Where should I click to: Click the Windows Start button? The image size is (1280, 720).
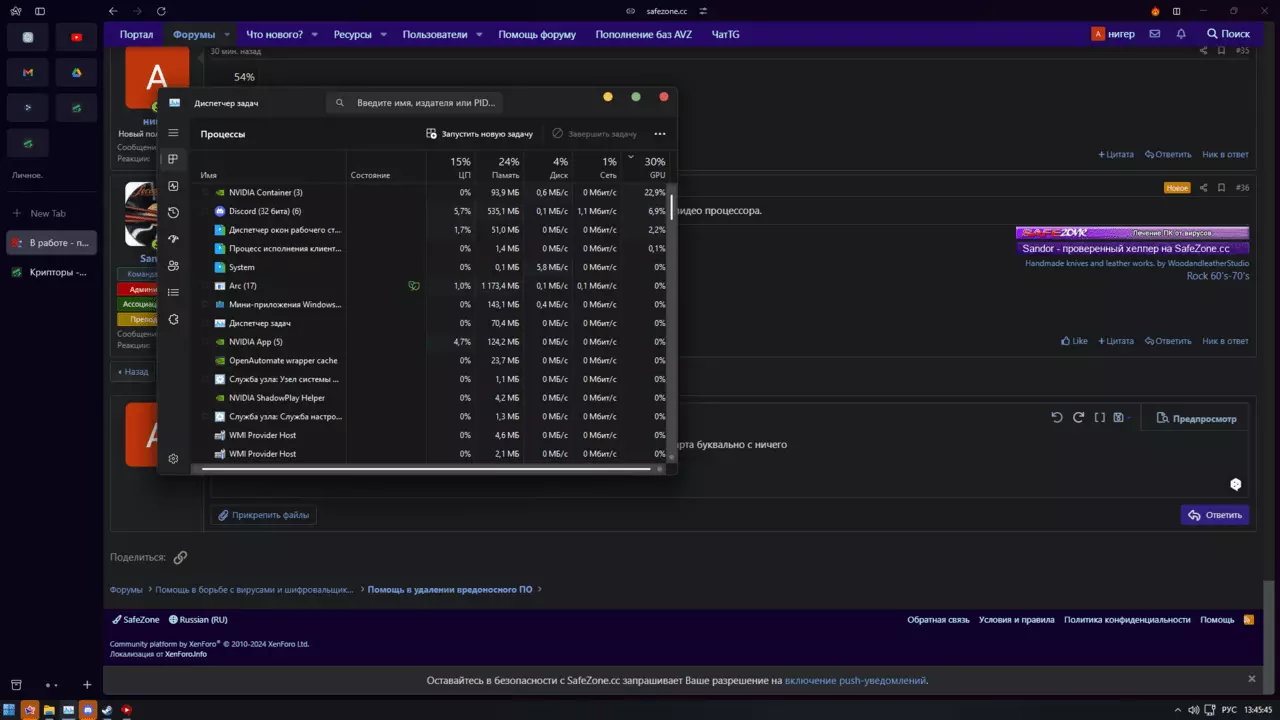point(11,710)
